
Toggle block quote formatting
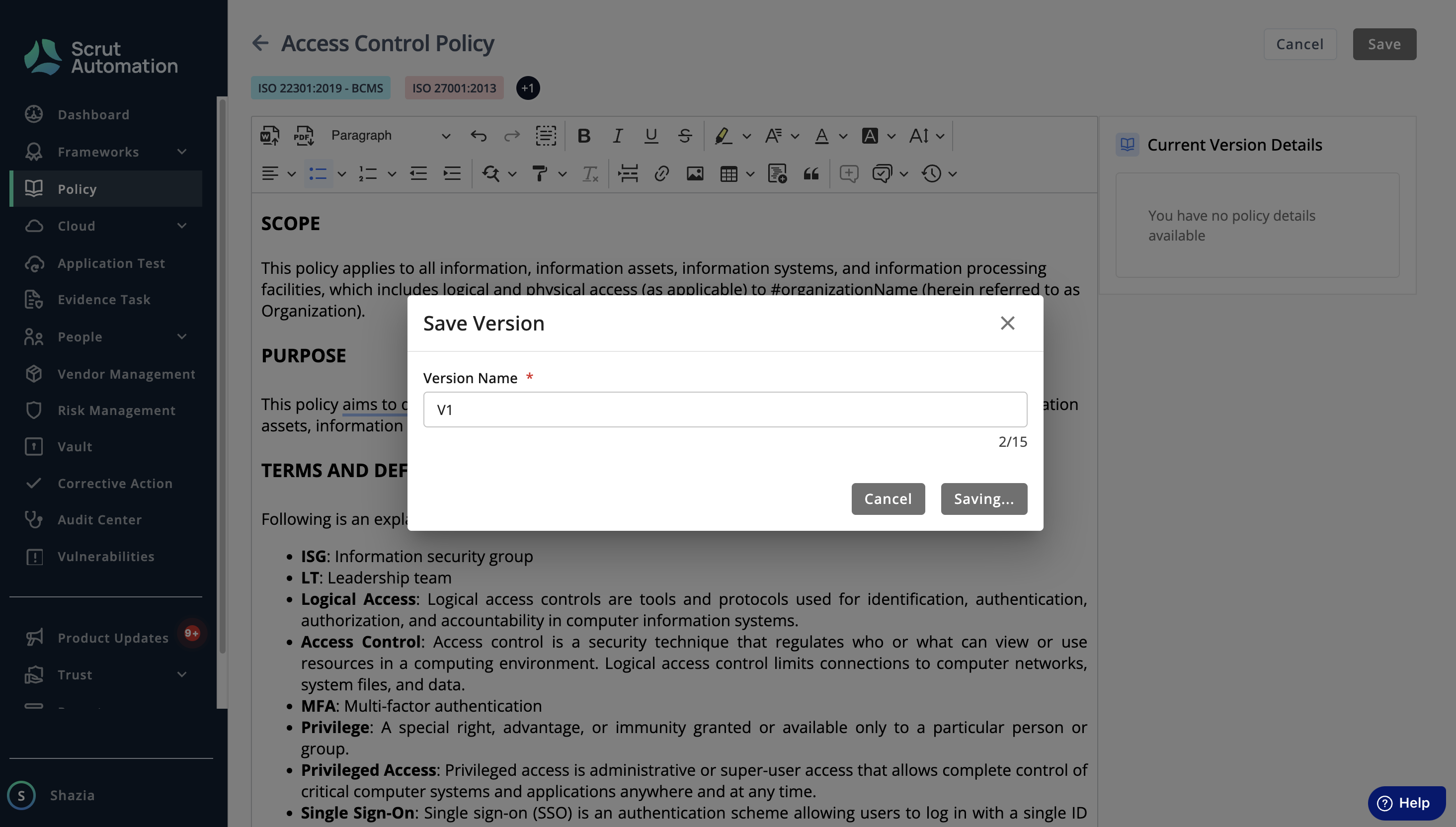coord(811,174)
